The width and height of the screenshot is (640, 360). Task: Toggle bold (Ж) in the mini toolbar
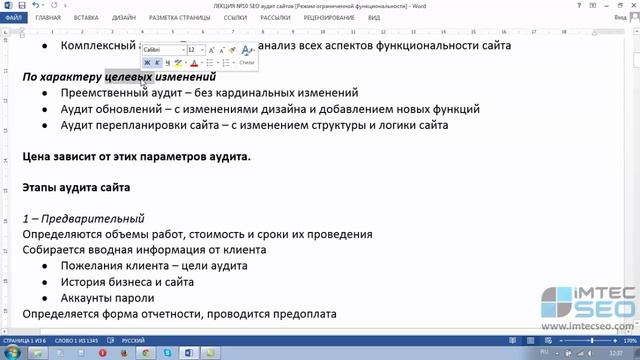[x=147, y=63]
